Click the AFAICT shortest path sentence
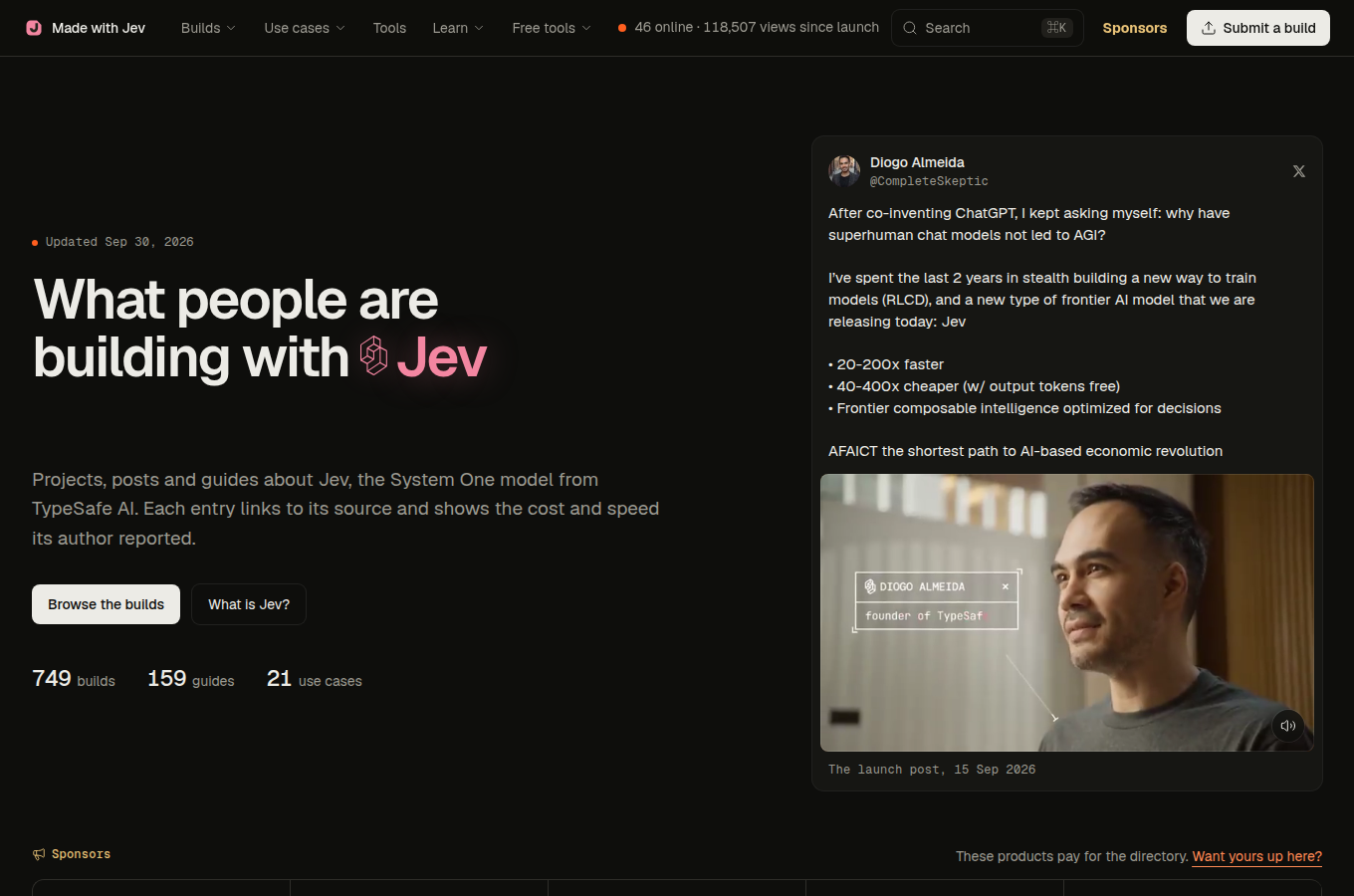Image resolution: width=1354 pixels, height=896 pixels. point(1025,451)
